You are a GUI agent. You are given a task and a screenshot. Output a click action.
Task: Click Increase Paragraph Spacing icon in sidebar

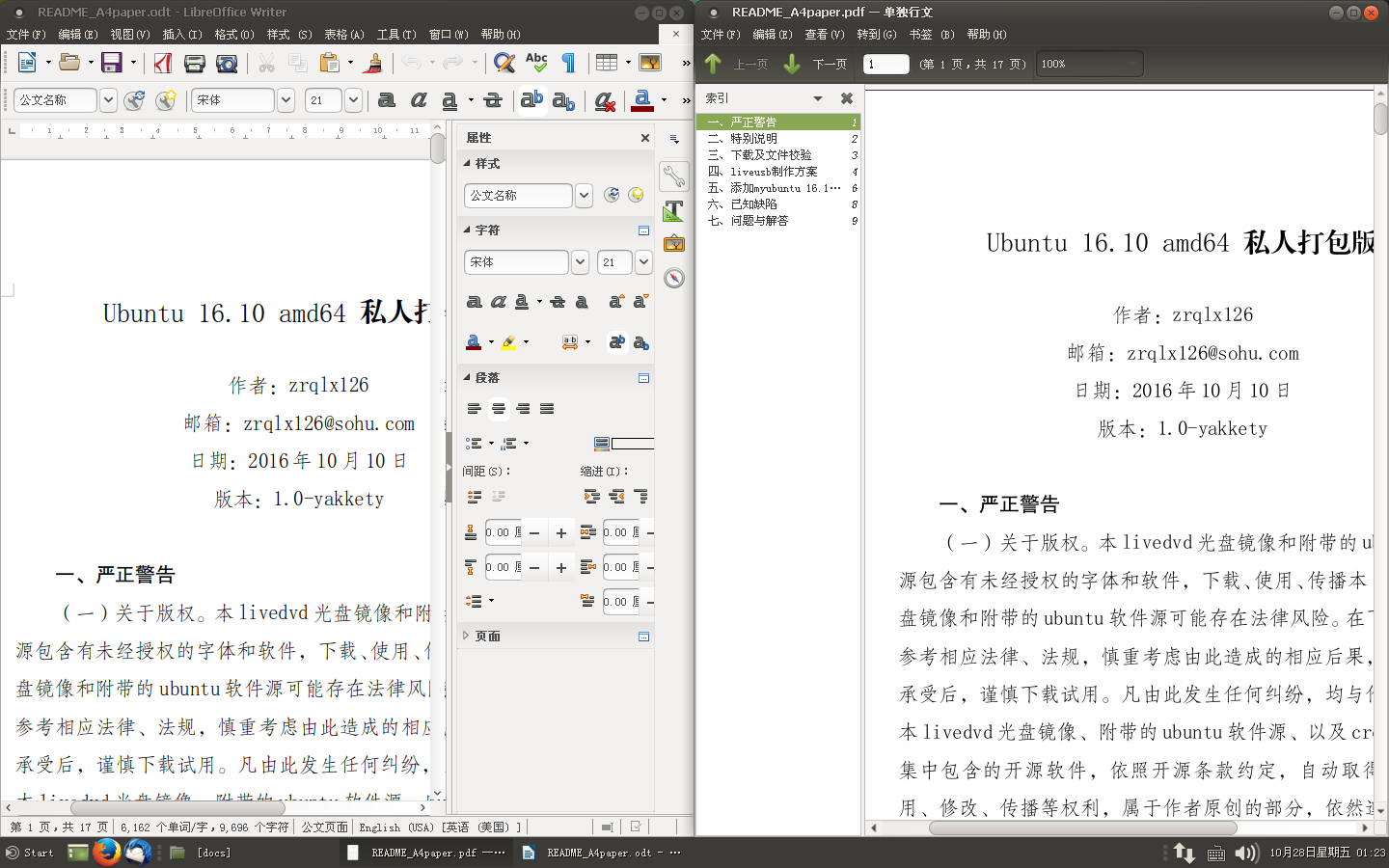pyautogui.click(x=474, y=497)
